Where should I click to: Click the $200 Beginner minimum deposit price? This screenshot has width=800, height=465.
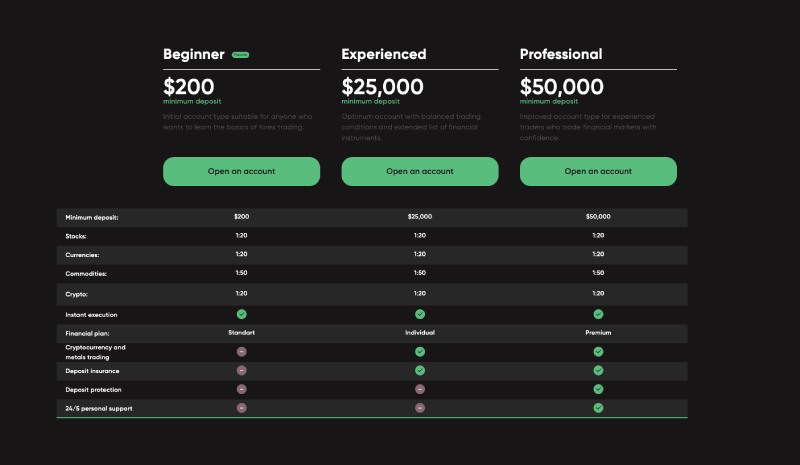pyautogui.click(x=189, y=87)
